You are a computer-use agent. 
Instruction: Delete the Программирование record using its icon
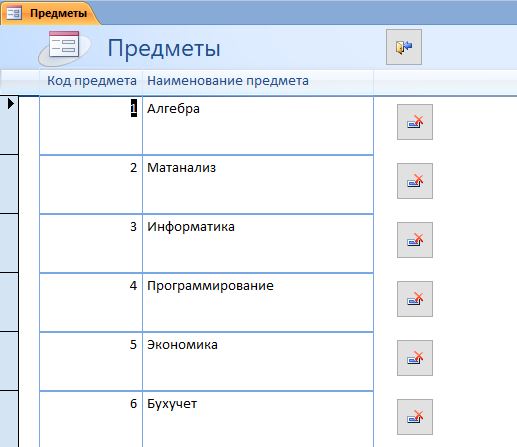click(x=415, y=299)
